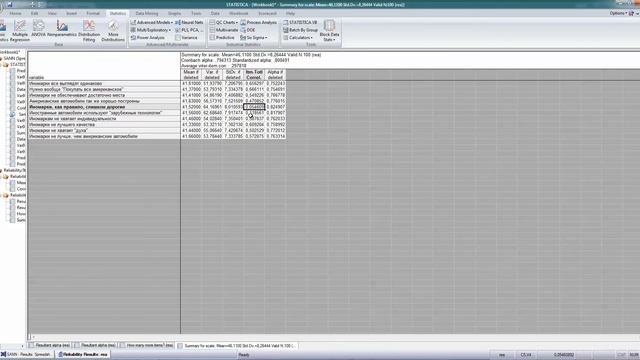Switch to the Edit ribbon tab
Viewport: 640px width, 360px height.
coord(34,13)
